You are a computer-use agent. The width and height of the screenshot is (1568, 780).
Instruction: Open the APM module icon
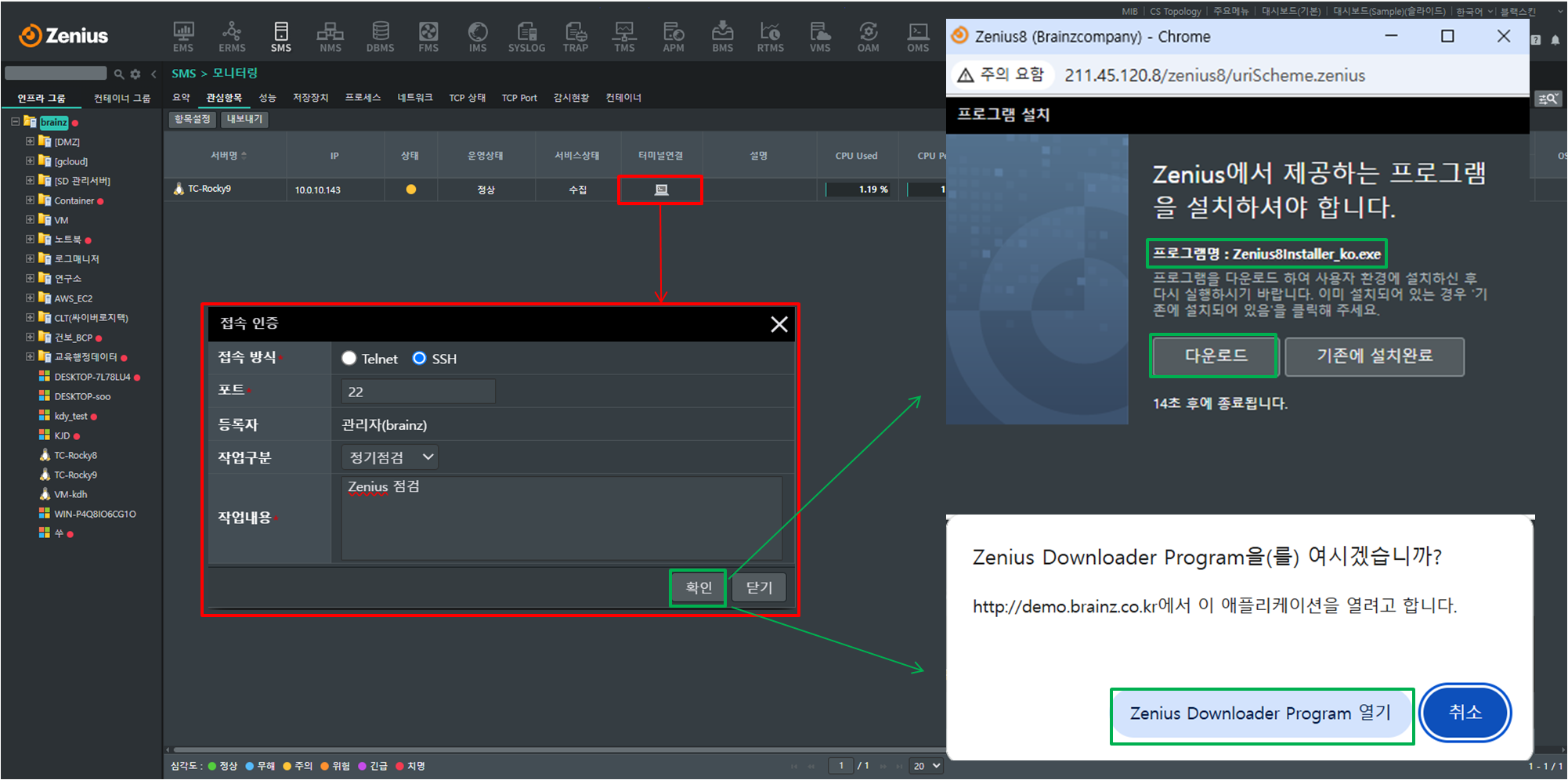click(673, 36)
